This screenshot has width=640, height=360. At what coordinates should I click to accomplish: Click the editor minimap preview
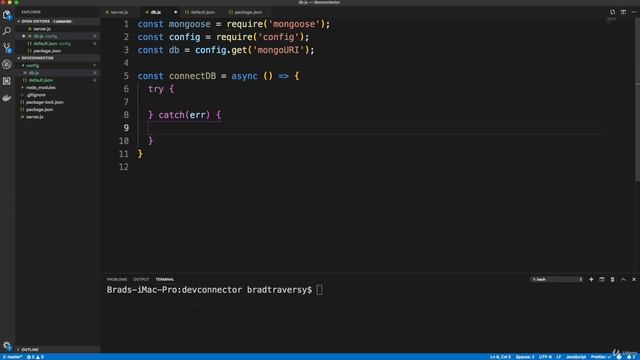611,19
